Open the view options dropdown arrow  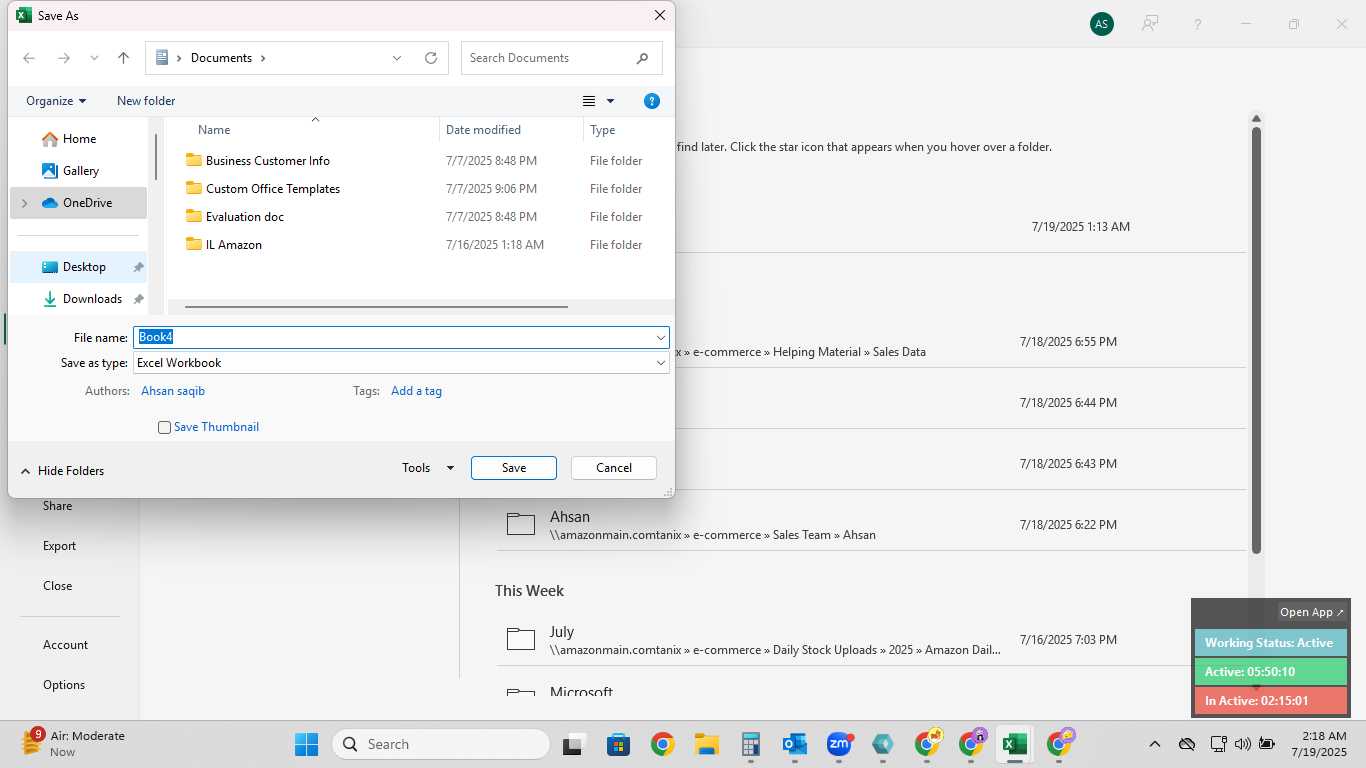[x=610, y=101]
